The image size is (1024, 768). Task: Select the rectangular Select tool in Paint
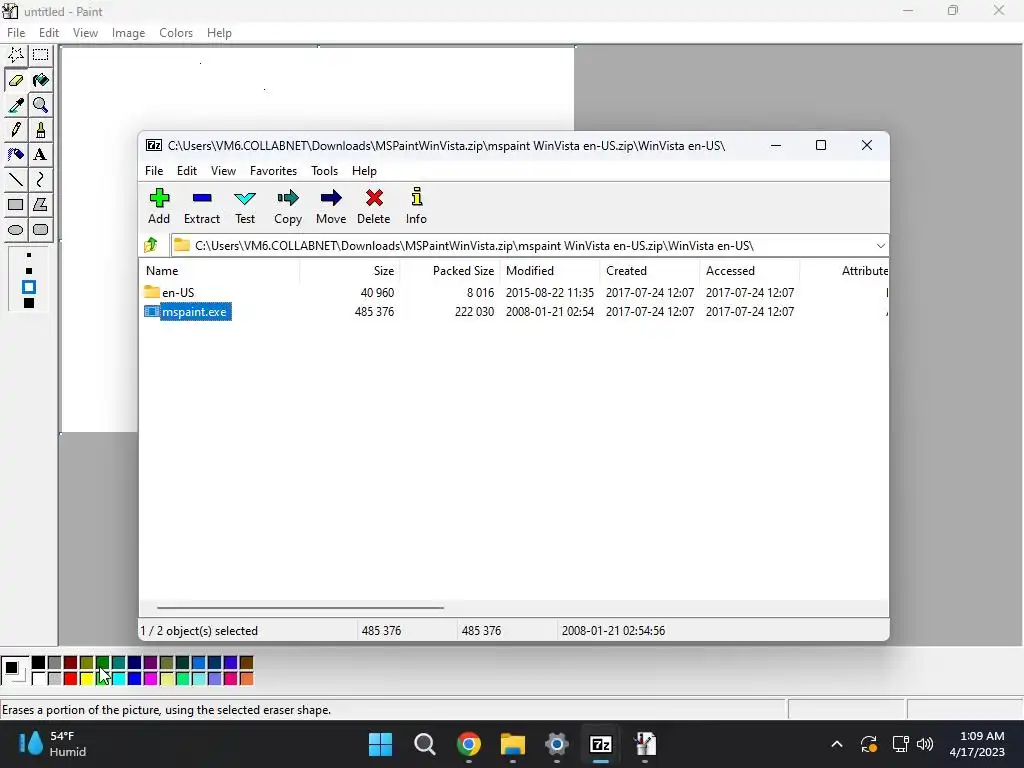click(x=40, y=56)
